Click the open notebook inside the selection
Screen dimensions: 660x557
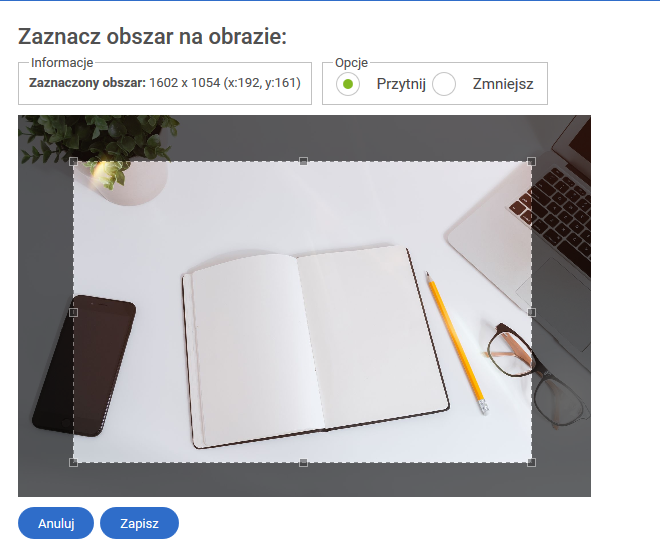pyautogui.click(x=316, y=347)
